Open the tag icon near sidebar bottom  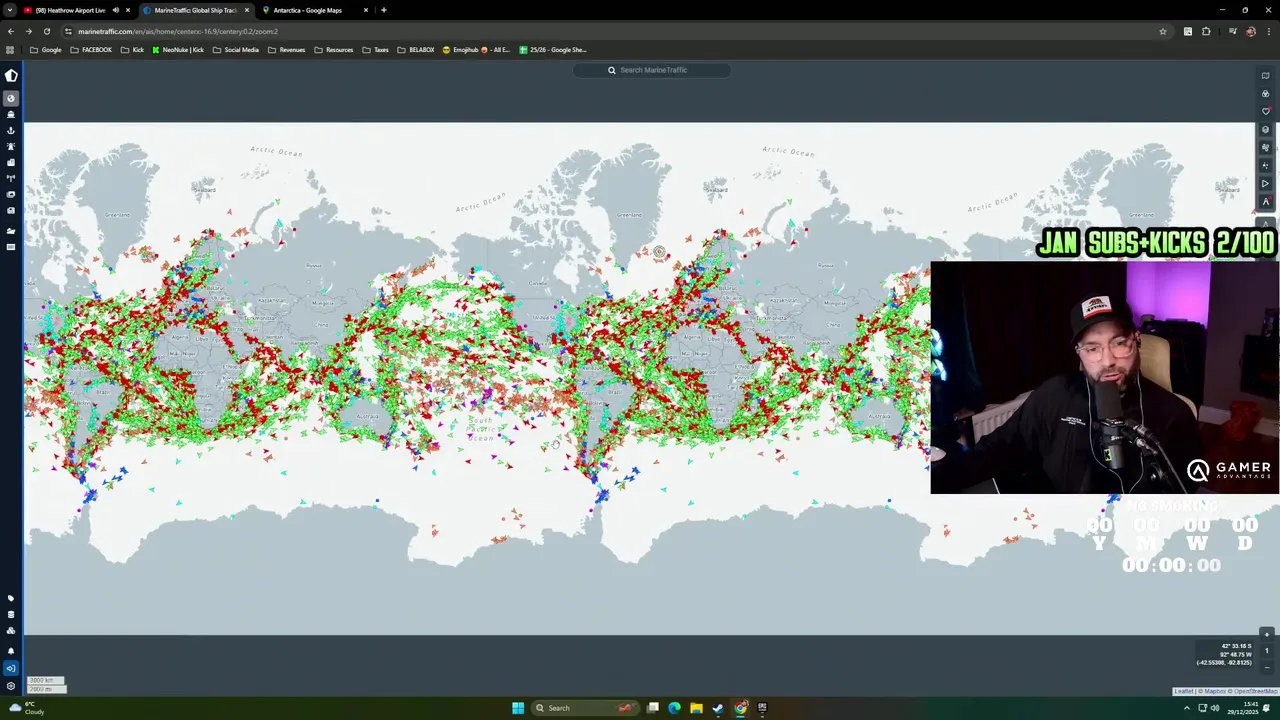(x=11, y=598)
